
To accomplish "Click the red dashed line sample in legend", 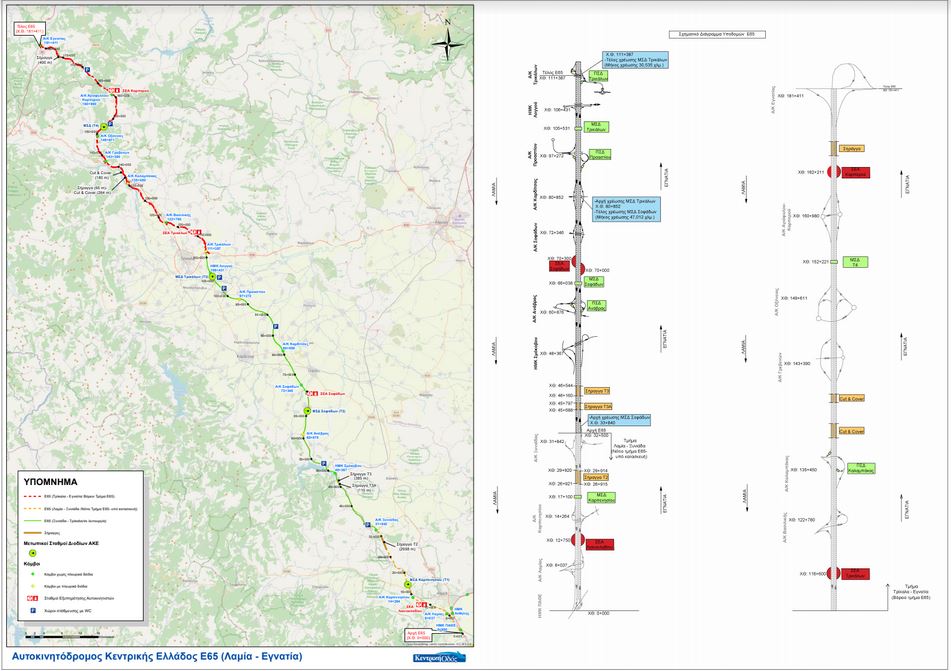I will [33, 496].
